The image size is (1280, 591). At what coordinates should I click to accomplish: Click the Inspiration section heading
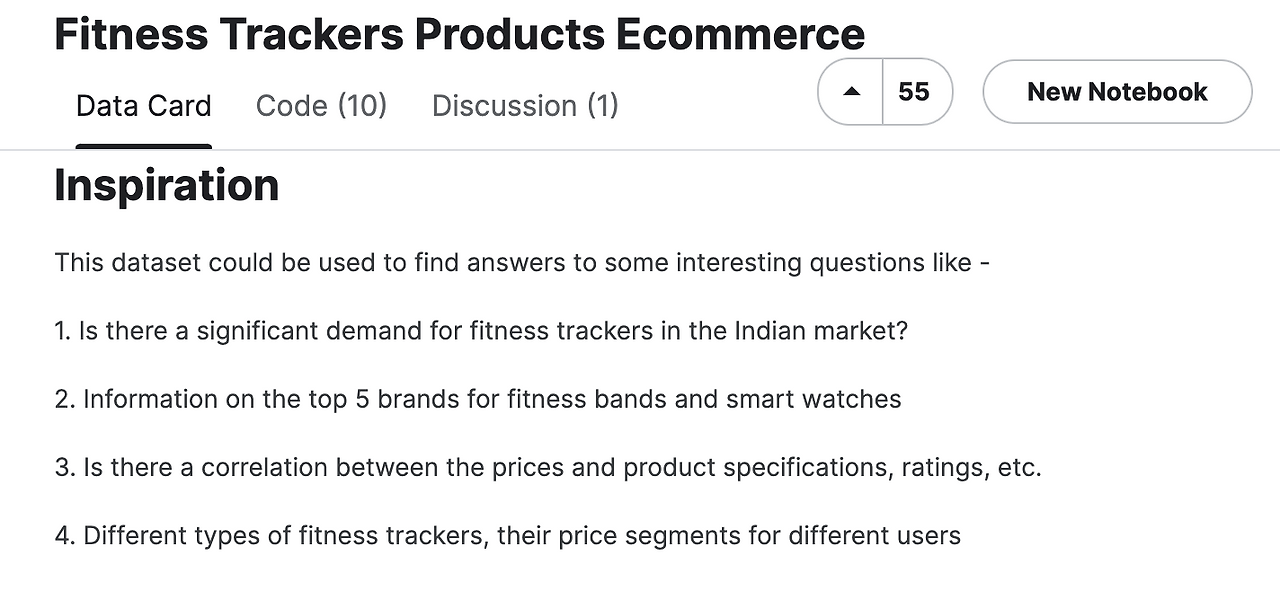[x=166, y=186]
